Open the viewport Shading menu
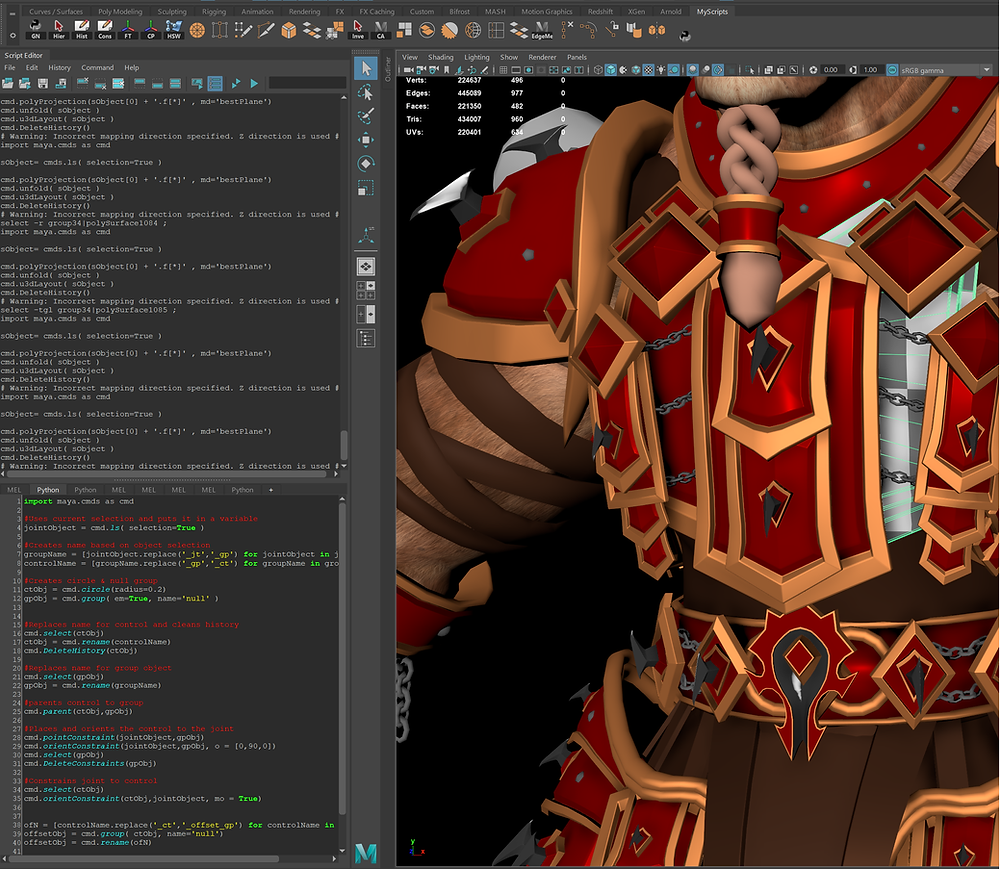Image resolution: width=1000 pixels, height=869 pixels. click(x=441, y=57)
